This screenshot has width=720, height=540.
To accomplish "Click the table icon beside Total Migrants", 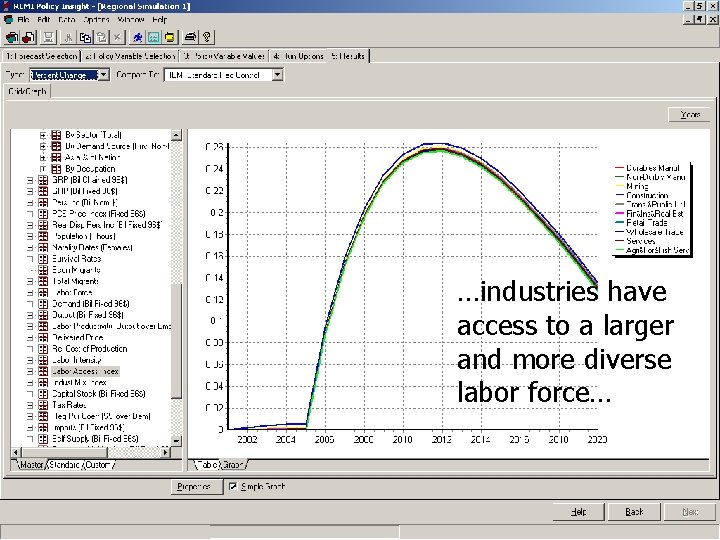I will click(43, 281).
